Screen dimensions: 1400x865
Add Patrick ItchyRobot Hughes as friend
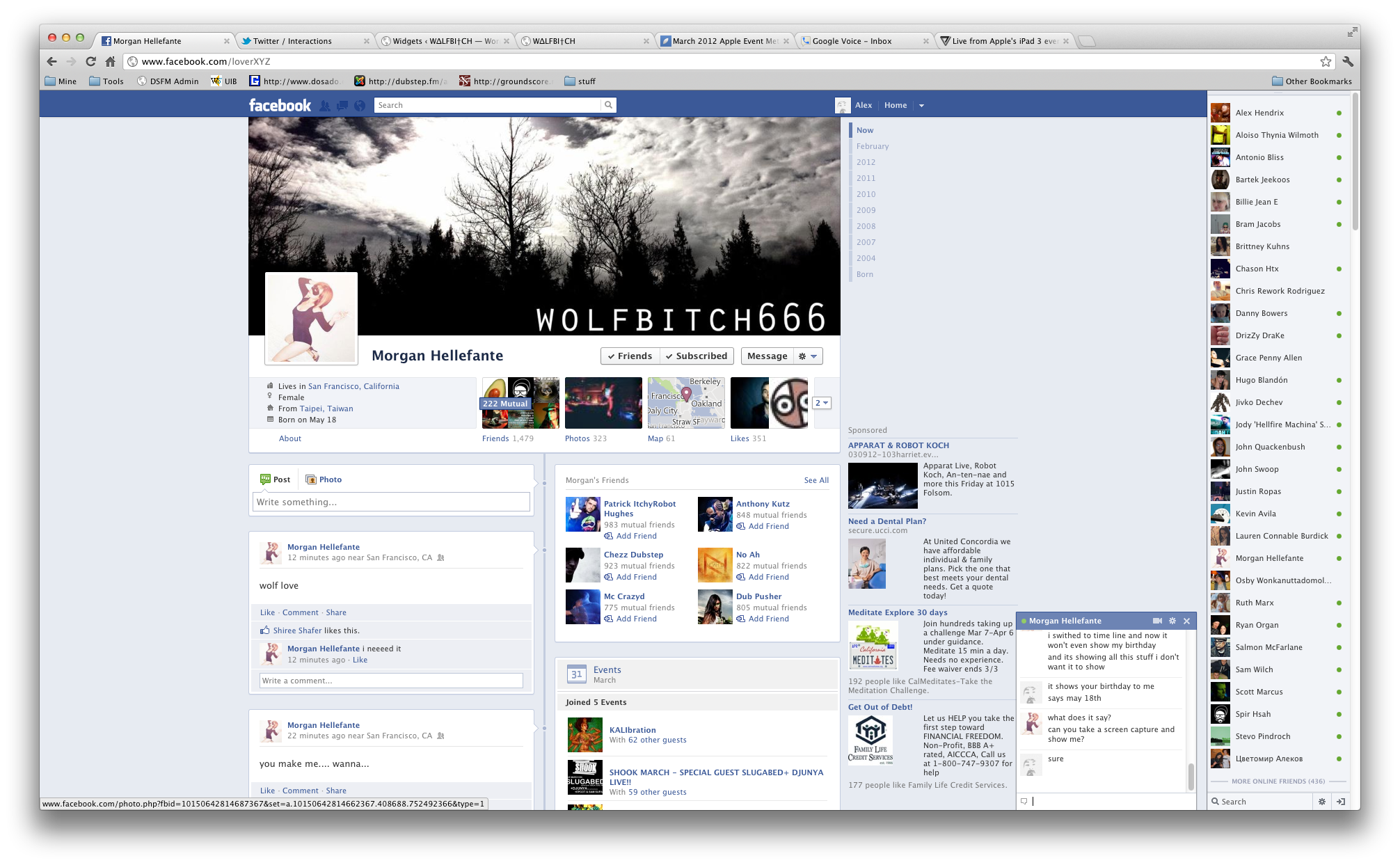(630, 536)
